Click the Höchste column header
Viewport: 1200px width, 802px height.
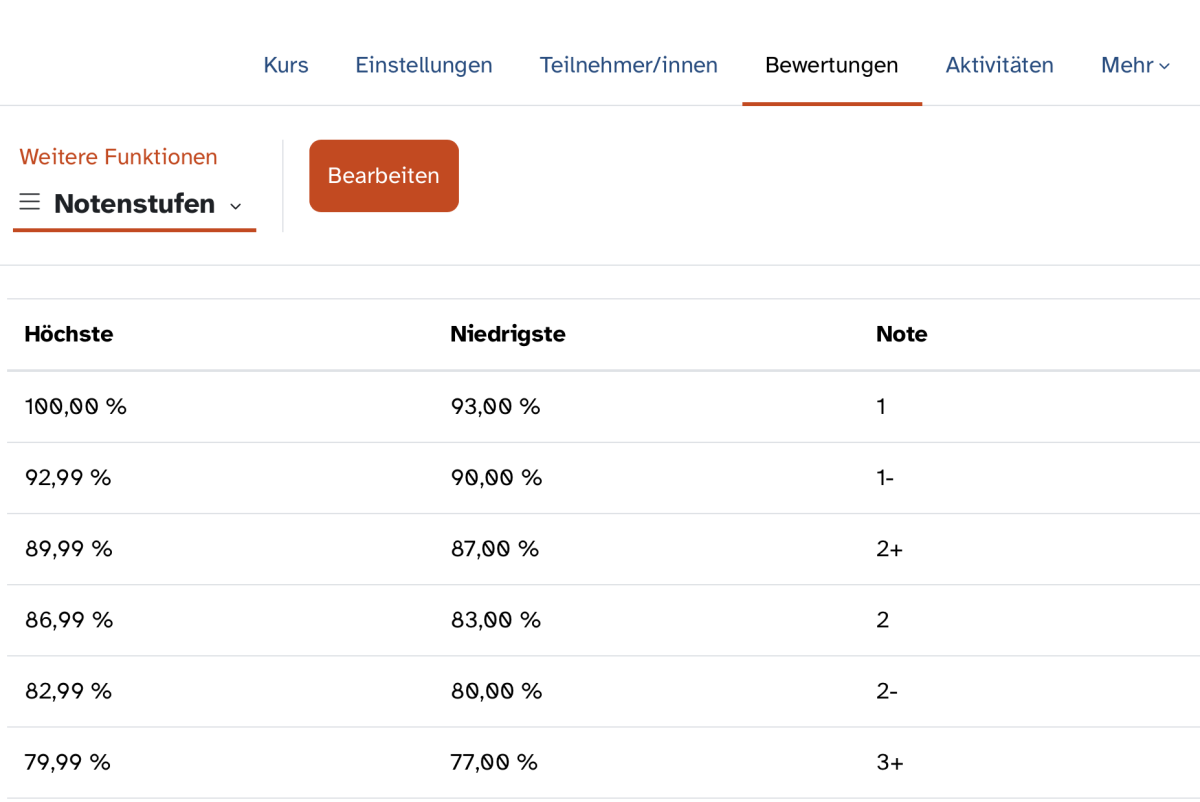[69, 334]
